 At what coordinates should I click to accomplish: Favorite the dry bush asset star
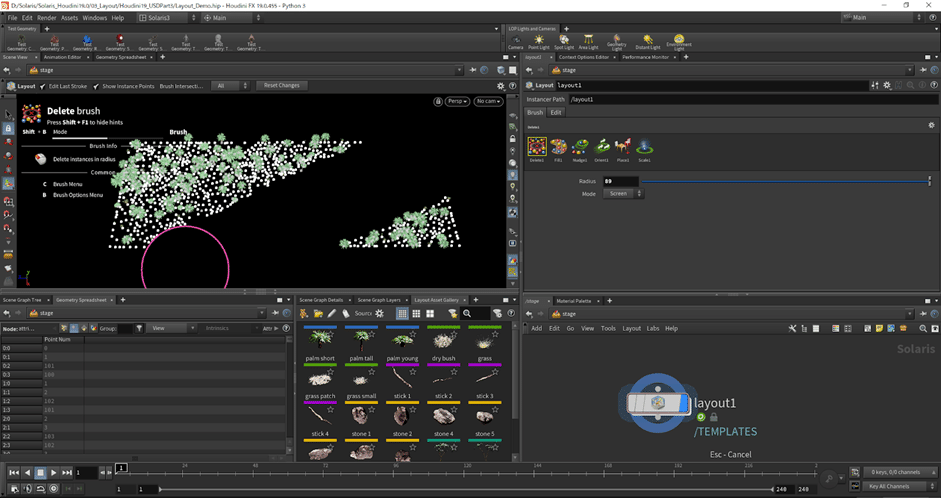(x=455, y=335)
